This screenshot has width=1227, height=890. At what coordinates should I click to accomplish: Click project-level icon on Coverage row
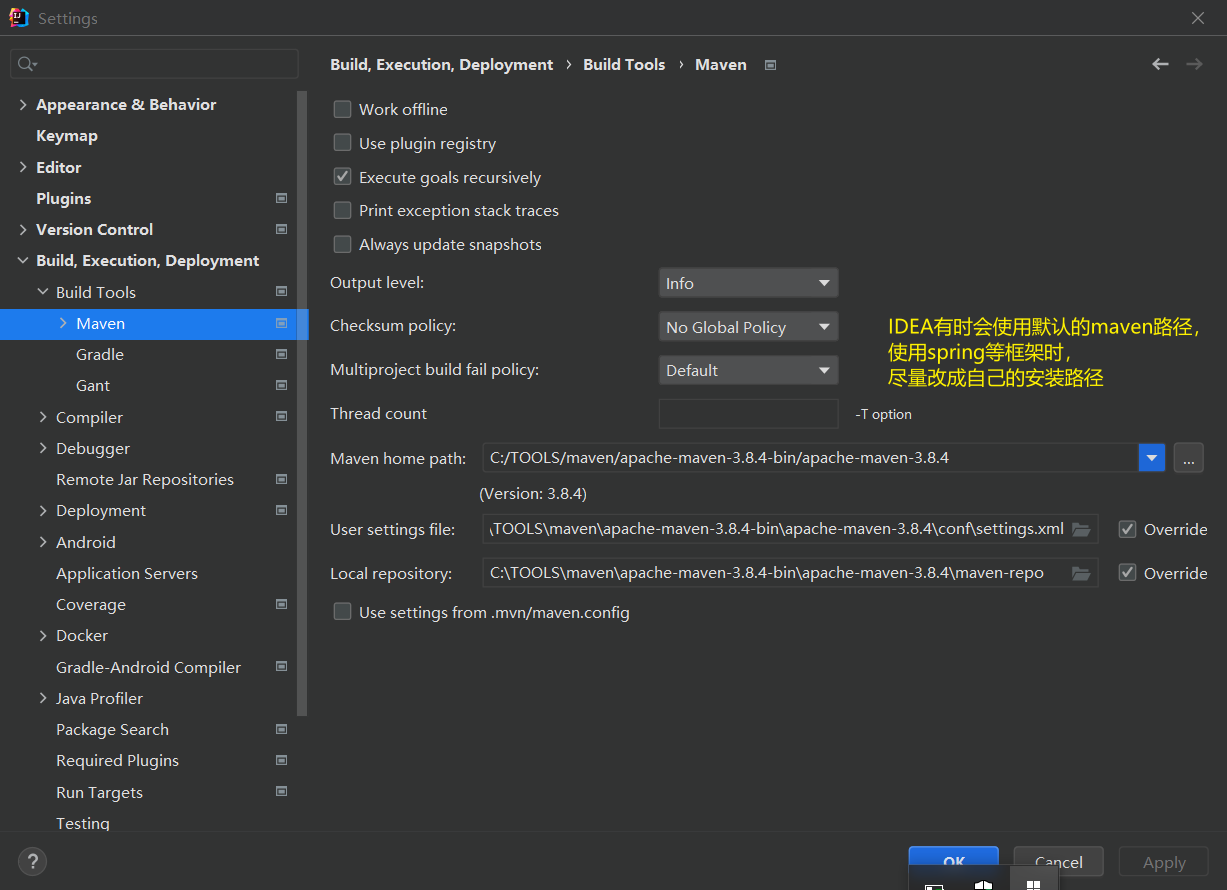pos(281,604)
